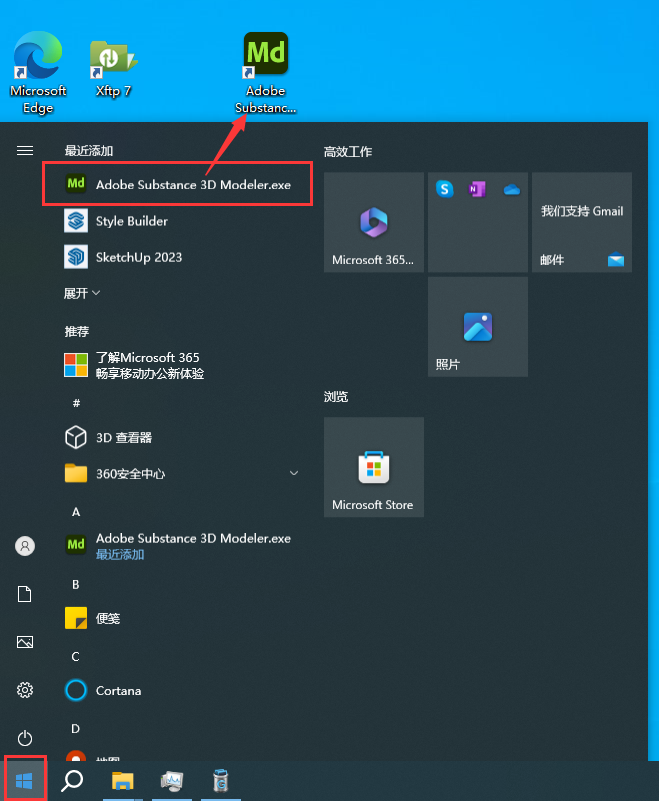This screenshot has width=659, height=801.
Task: Open the Microsoft Store tile
Action: point(374,467)
